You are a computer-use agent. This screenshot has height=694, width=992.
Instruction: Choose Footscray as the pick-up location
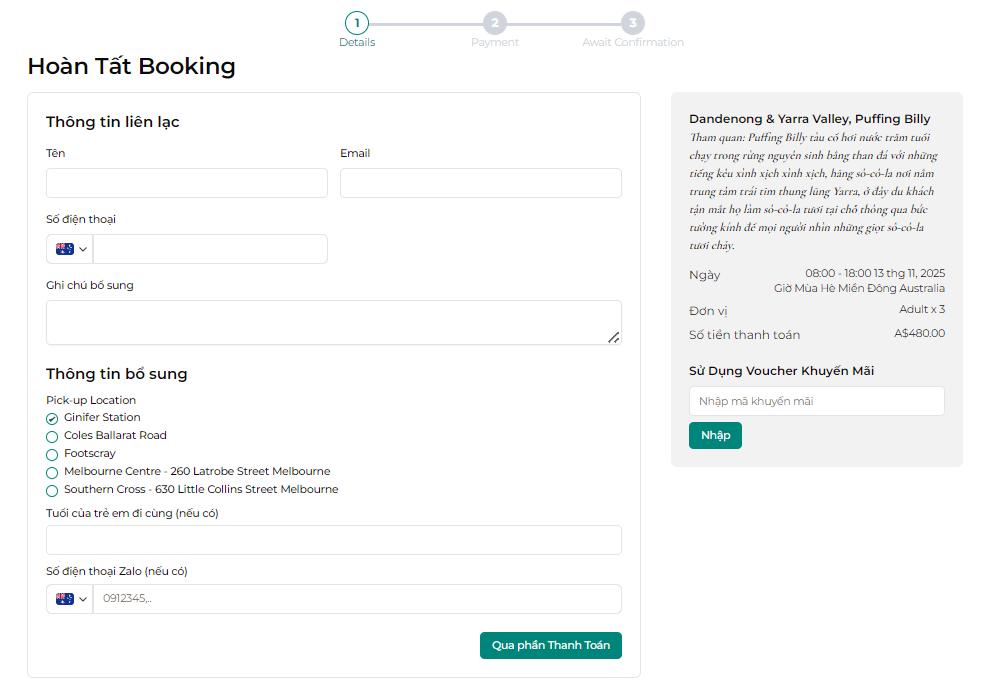coord(52,454)
